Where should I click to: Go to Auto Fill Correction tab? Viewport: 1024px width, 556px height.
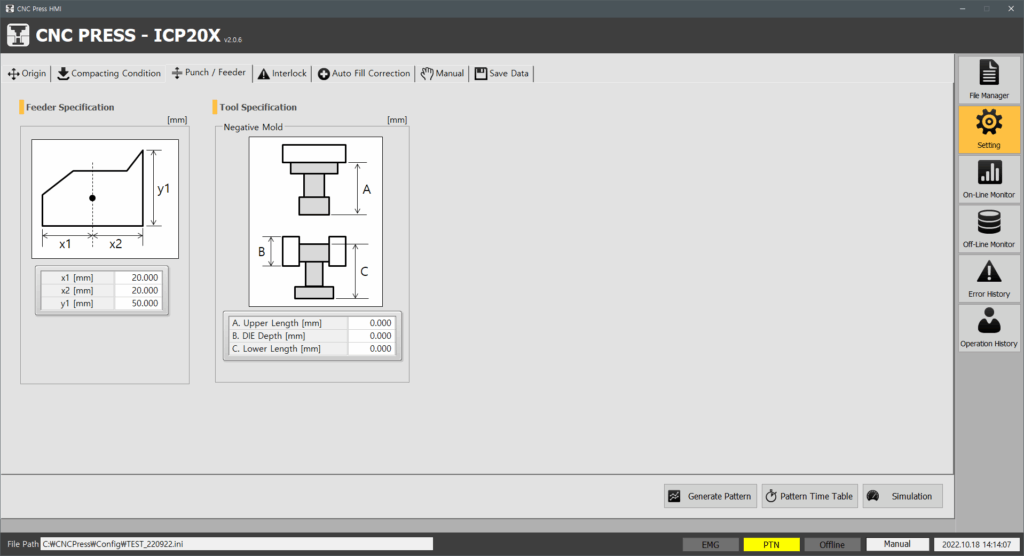click(x=364, y=73)
